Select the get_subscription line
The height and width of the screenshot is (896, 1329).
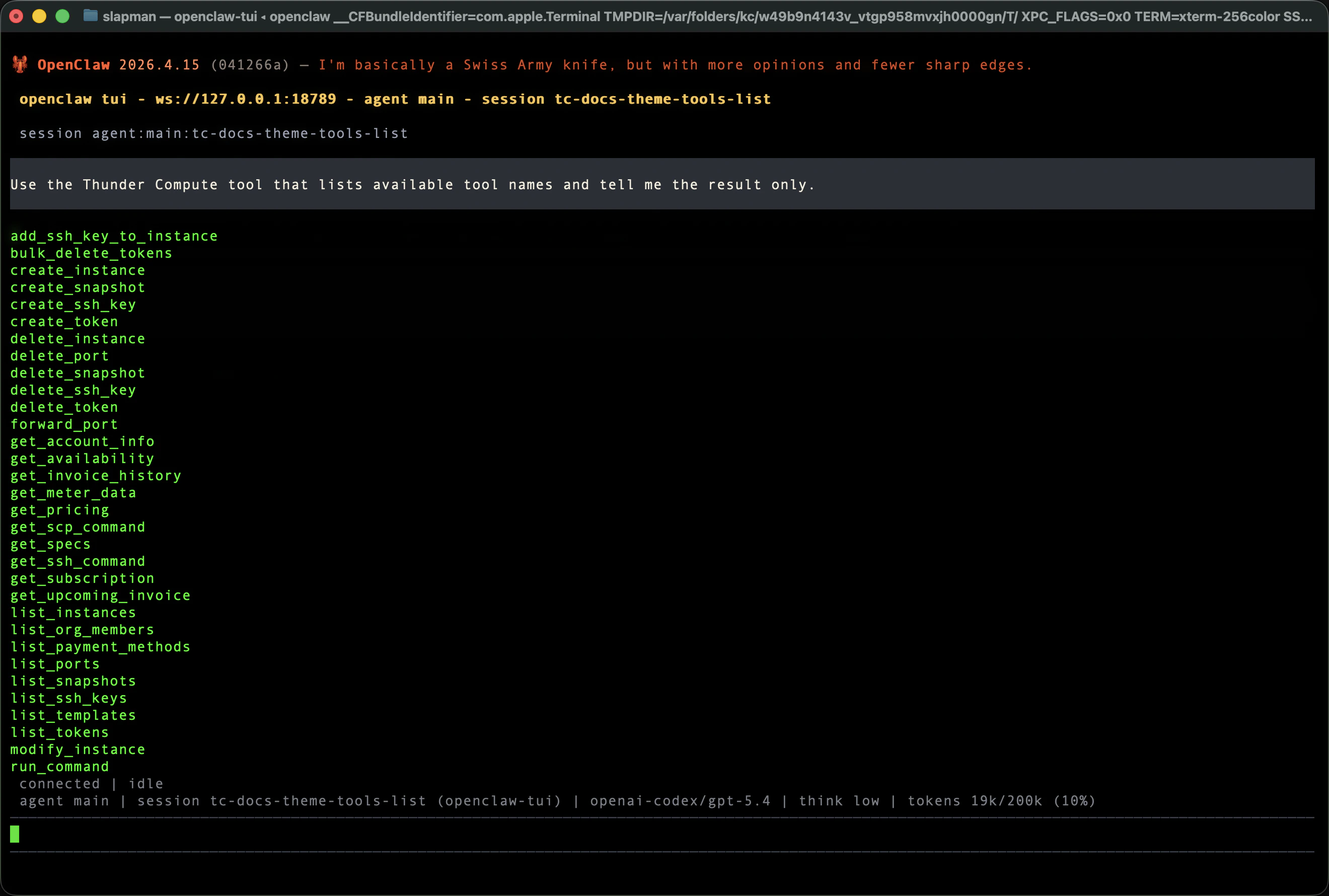coord(82,579)
